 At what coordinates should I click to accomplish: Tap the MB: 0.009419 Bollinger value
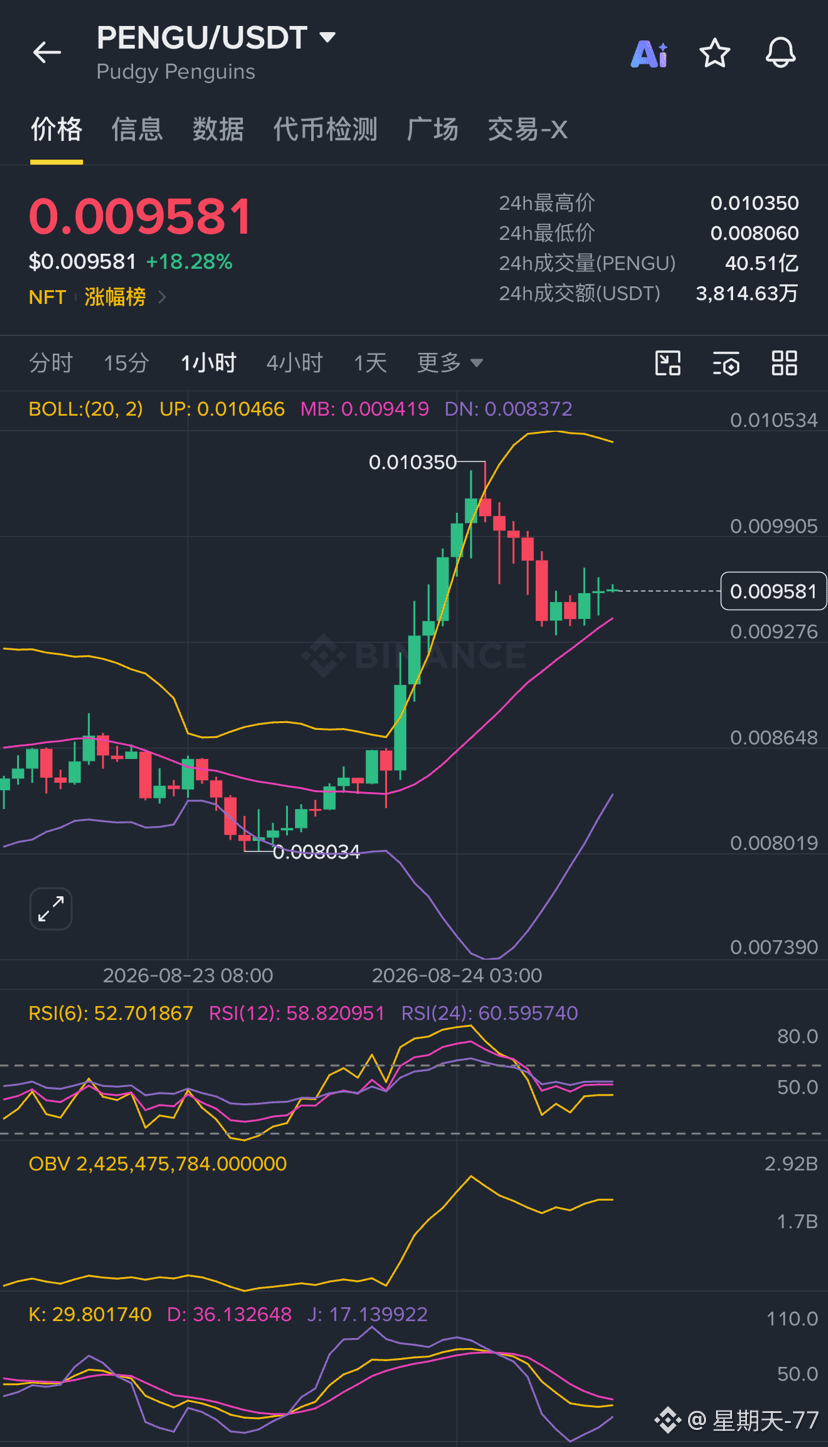(364, 409)
